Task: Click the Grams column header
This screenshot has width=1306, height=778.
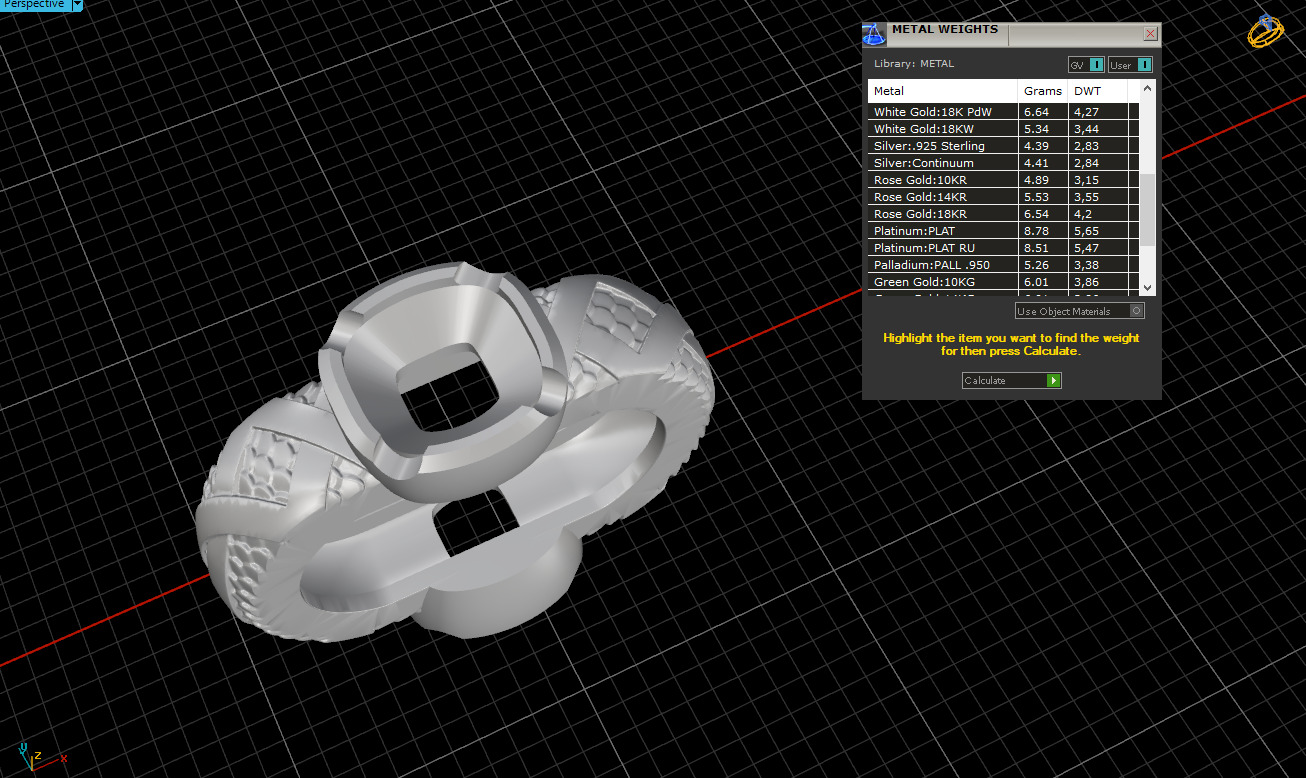Action: 1043,91
